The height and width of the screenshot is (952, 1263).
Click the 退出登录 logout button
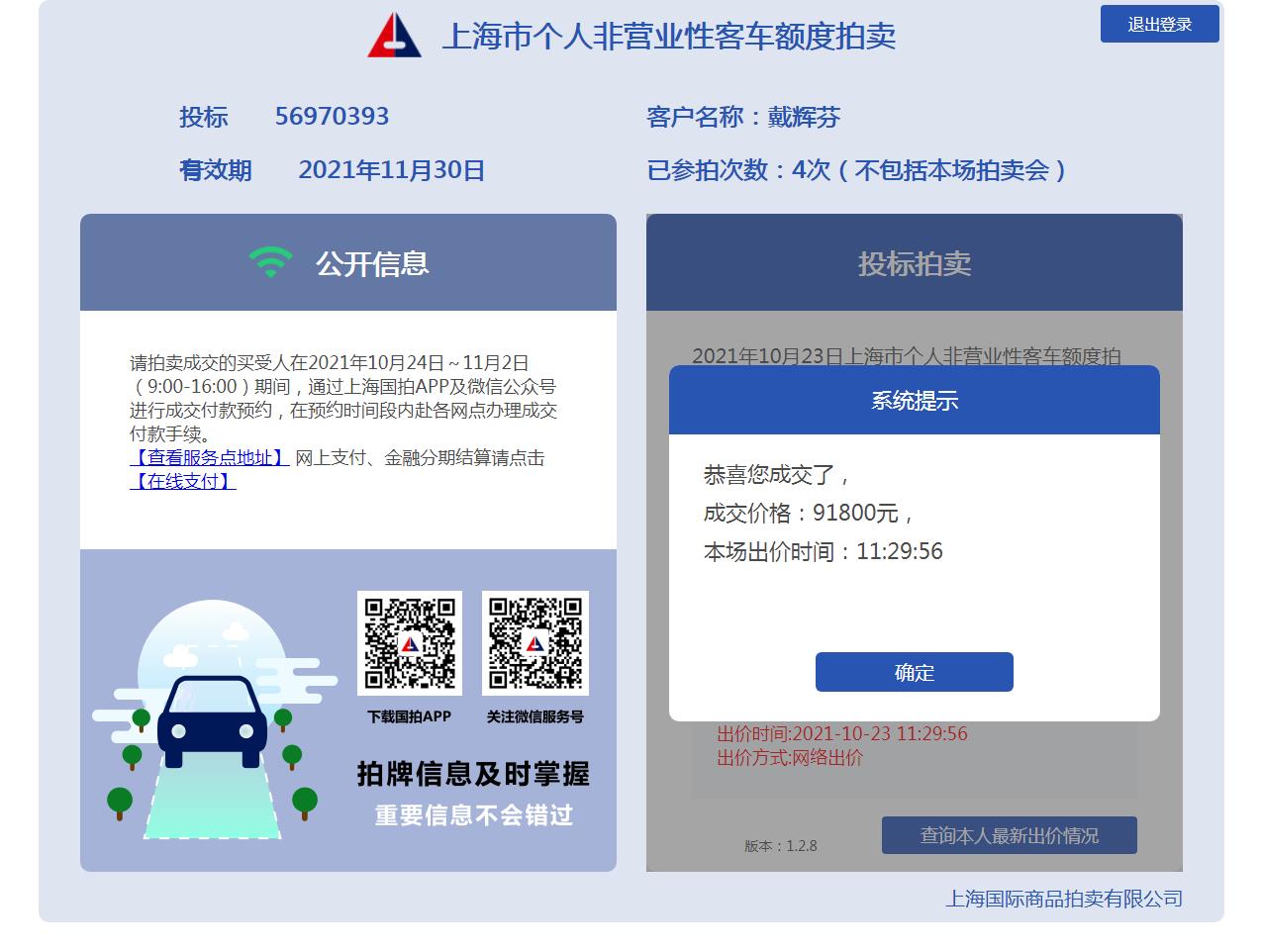(1159, 24)
